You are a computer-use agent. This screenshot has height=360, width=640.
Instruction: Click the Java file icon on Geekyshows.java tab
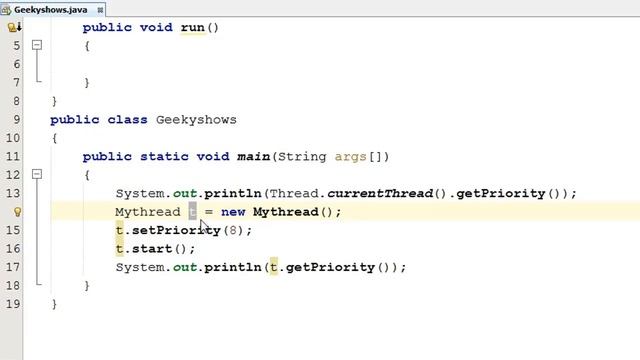[x=6, y=9]
